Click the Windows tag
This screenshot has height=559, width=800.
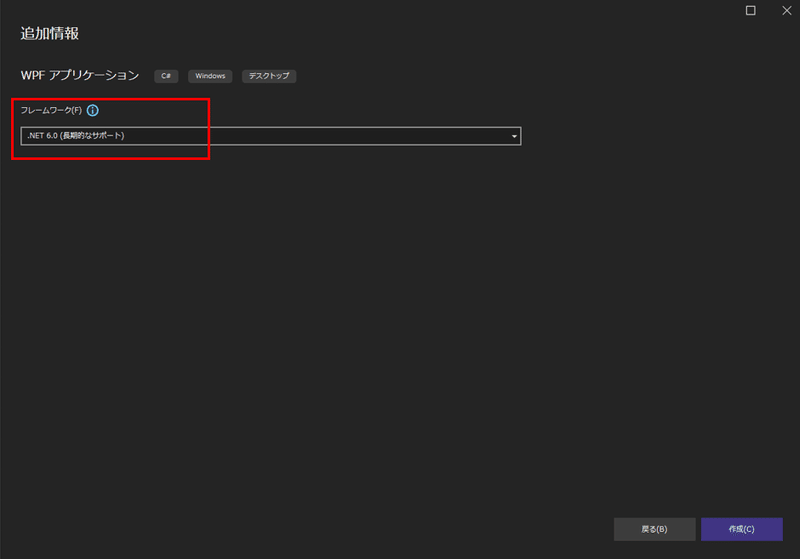pos(210,76)
